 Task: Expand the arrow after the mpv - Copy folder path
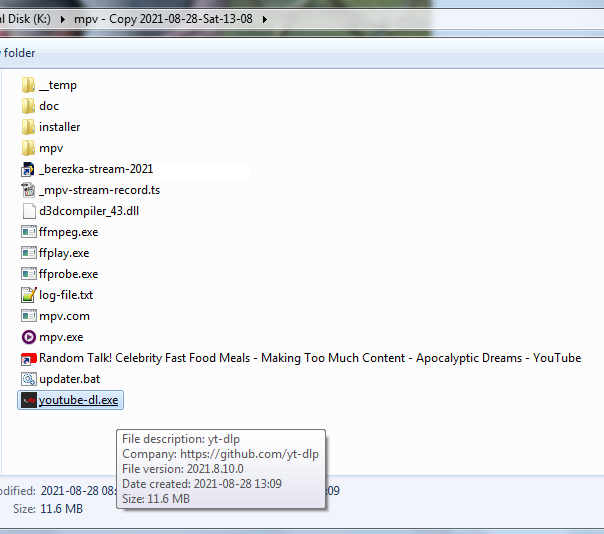coord(265,19)
